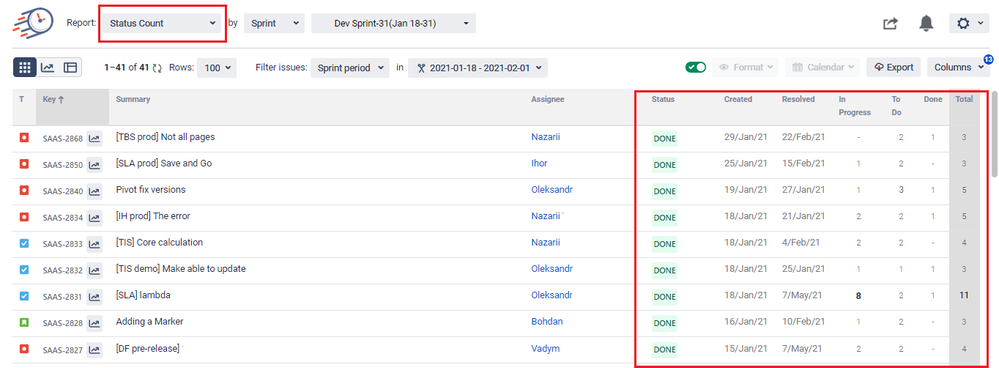The image size is (999, 368).
Task: Sort by In Progress column header
Action: click(x=854, y=105)
